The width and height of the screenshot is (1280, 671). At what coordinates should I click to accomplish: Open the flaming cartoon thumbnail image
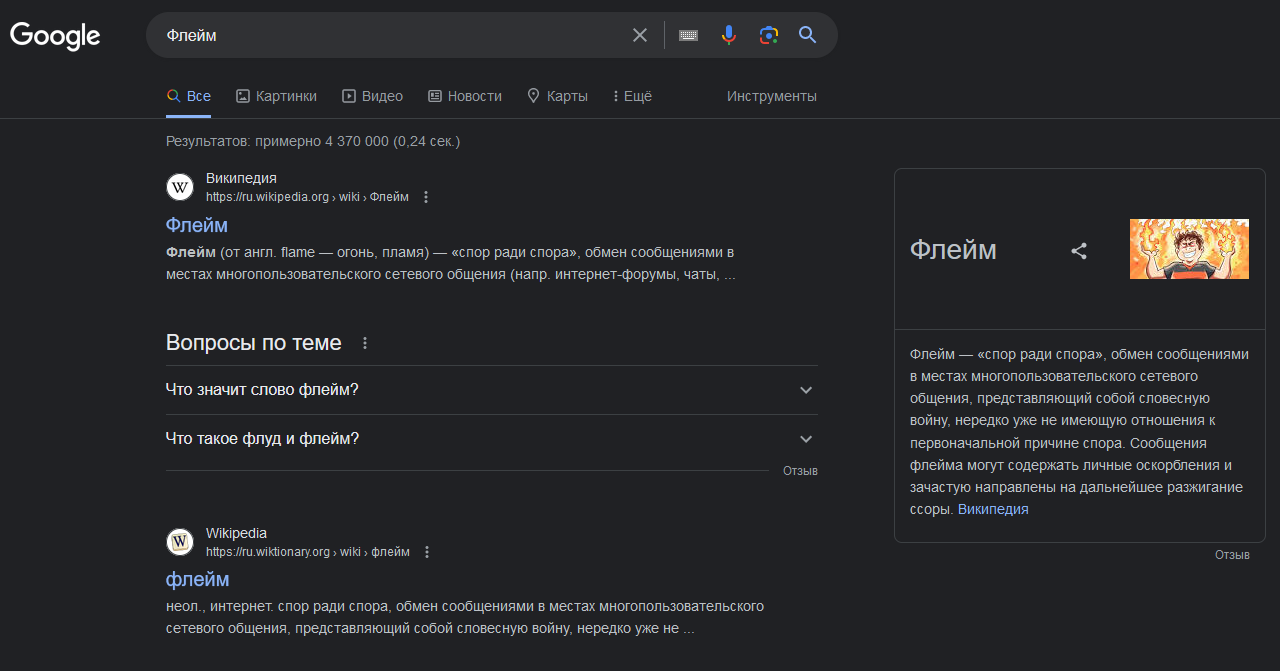[x=1189, y=249]
